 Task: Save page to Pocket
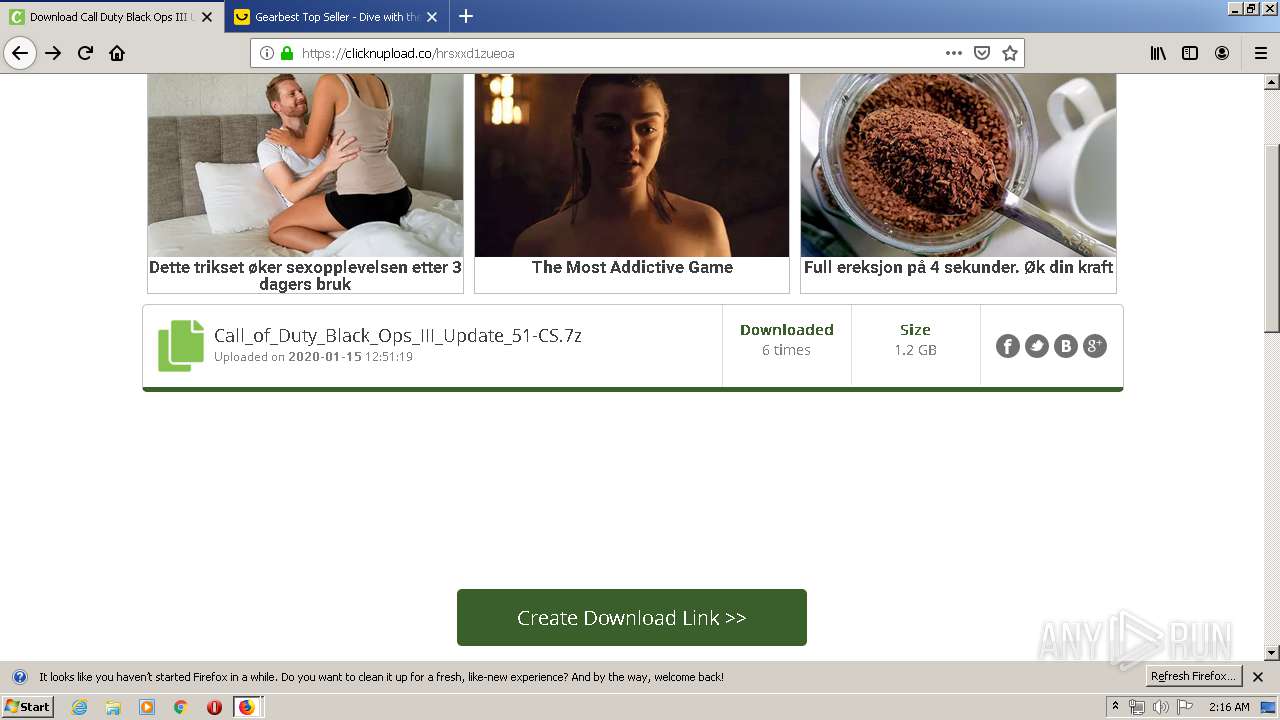tap(982, 53)
